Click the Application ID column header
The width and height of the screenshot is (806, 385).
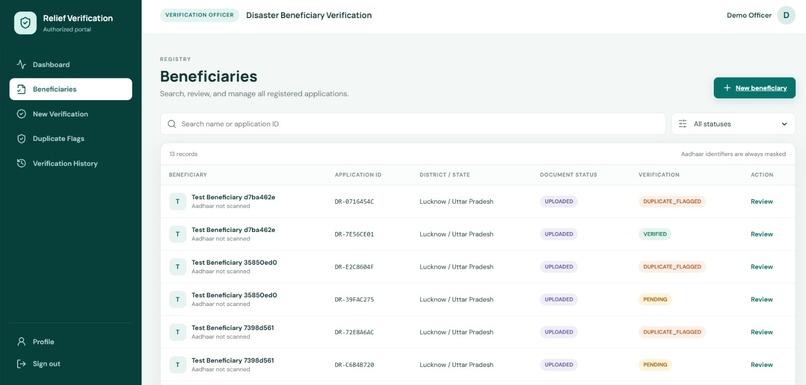(358, 175)
